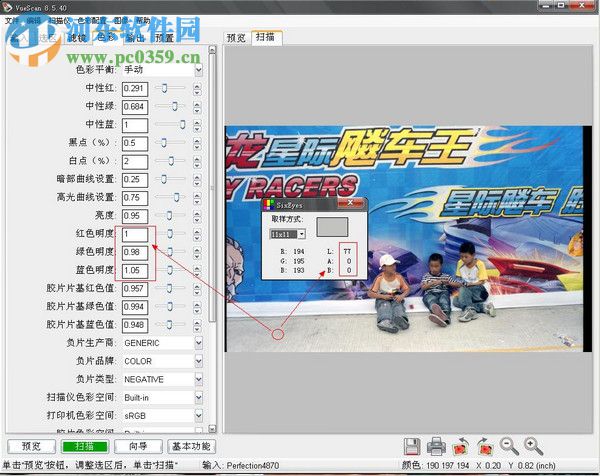
Task: Adjust the 白点 (%) slider
Action: [x=171, y=161]
